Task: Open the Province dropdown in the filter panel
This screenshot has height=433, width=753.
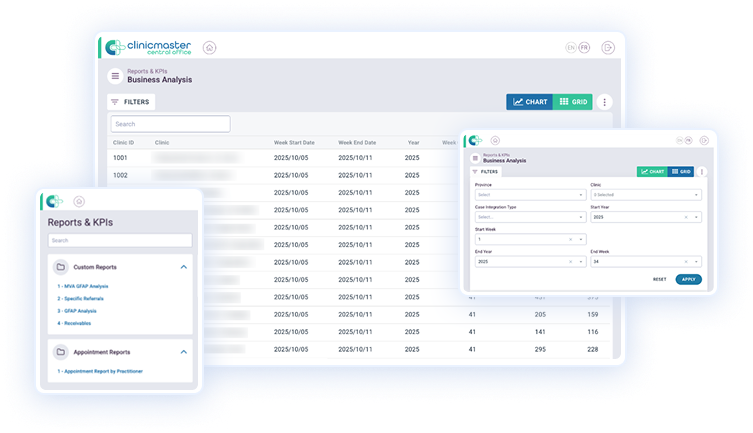Action: pos(529,195)
